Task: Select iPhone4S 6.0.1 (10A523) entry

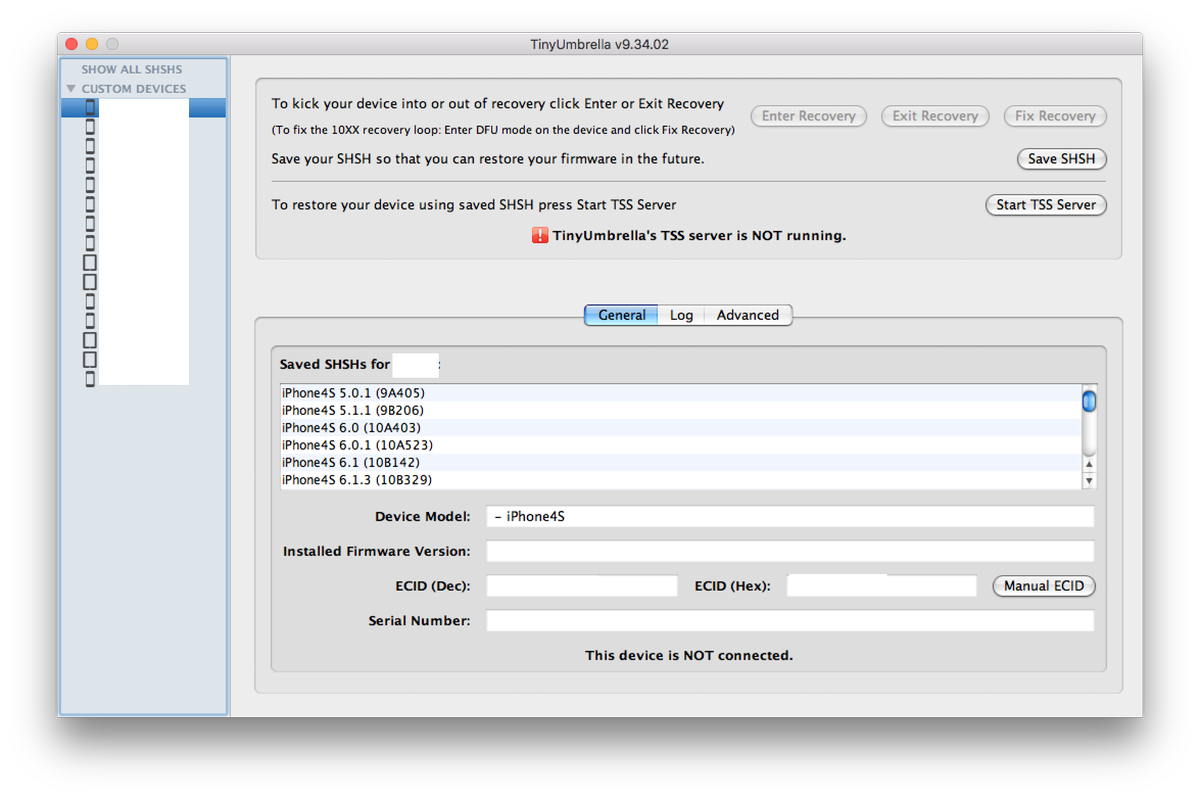Action: click(680, 445)
